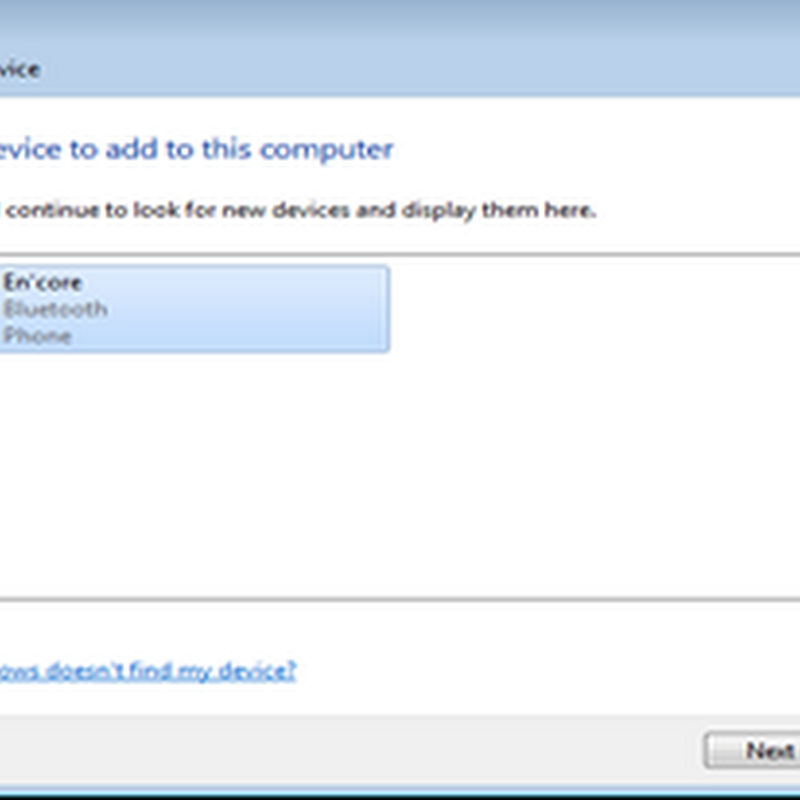Click the divider line below the device list
800x800 pixels.
400,600
